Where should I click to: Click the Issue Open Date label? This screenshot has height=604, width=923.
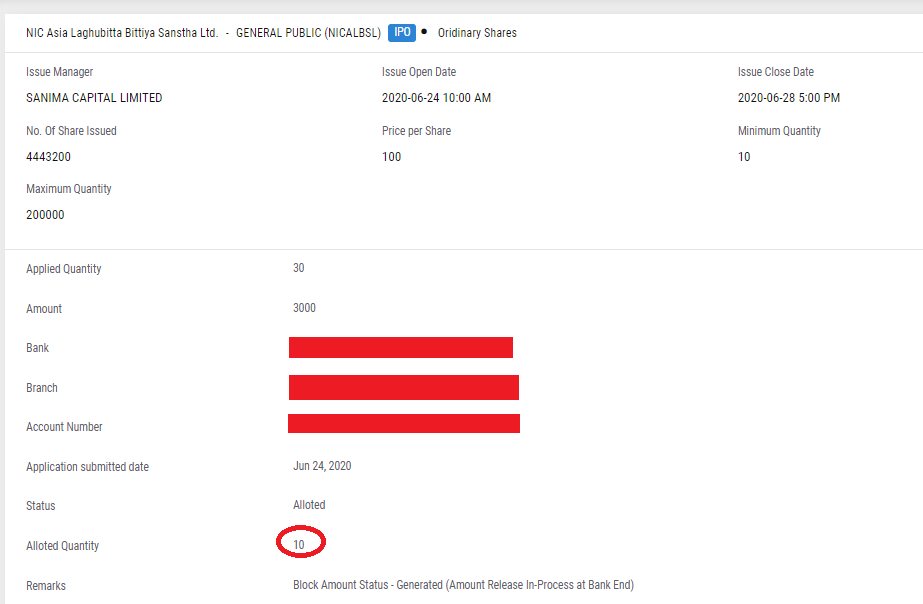click(419, 72)
